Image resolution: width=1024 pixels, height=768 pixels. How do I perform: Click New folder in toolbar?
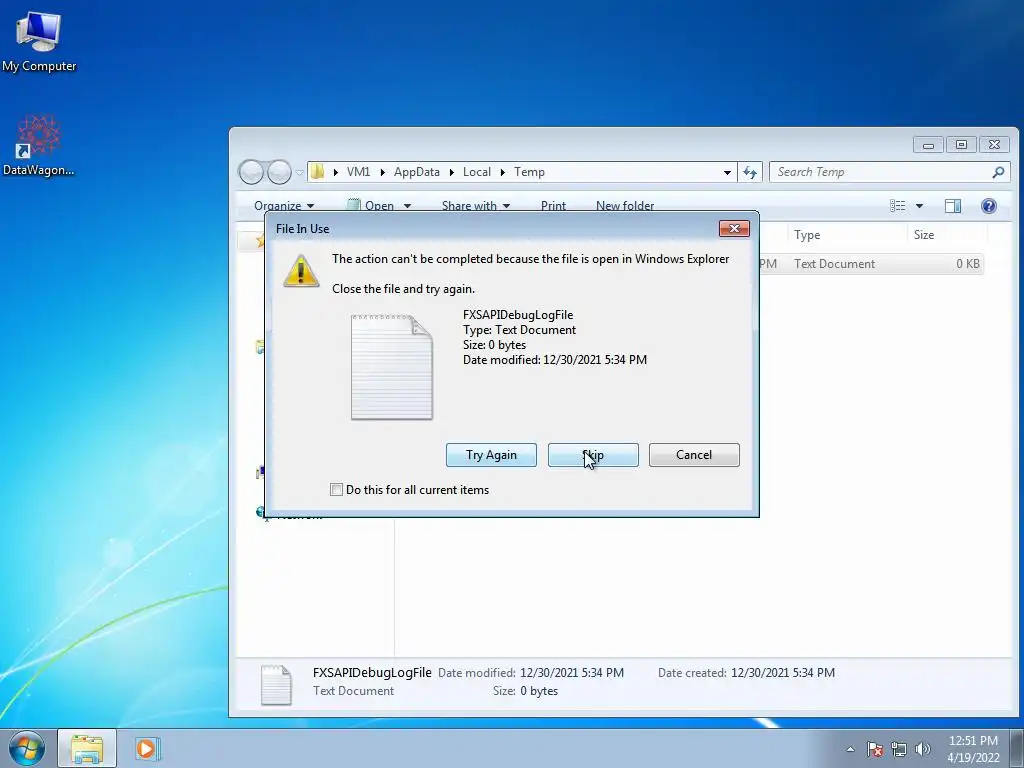pos(625,206)
